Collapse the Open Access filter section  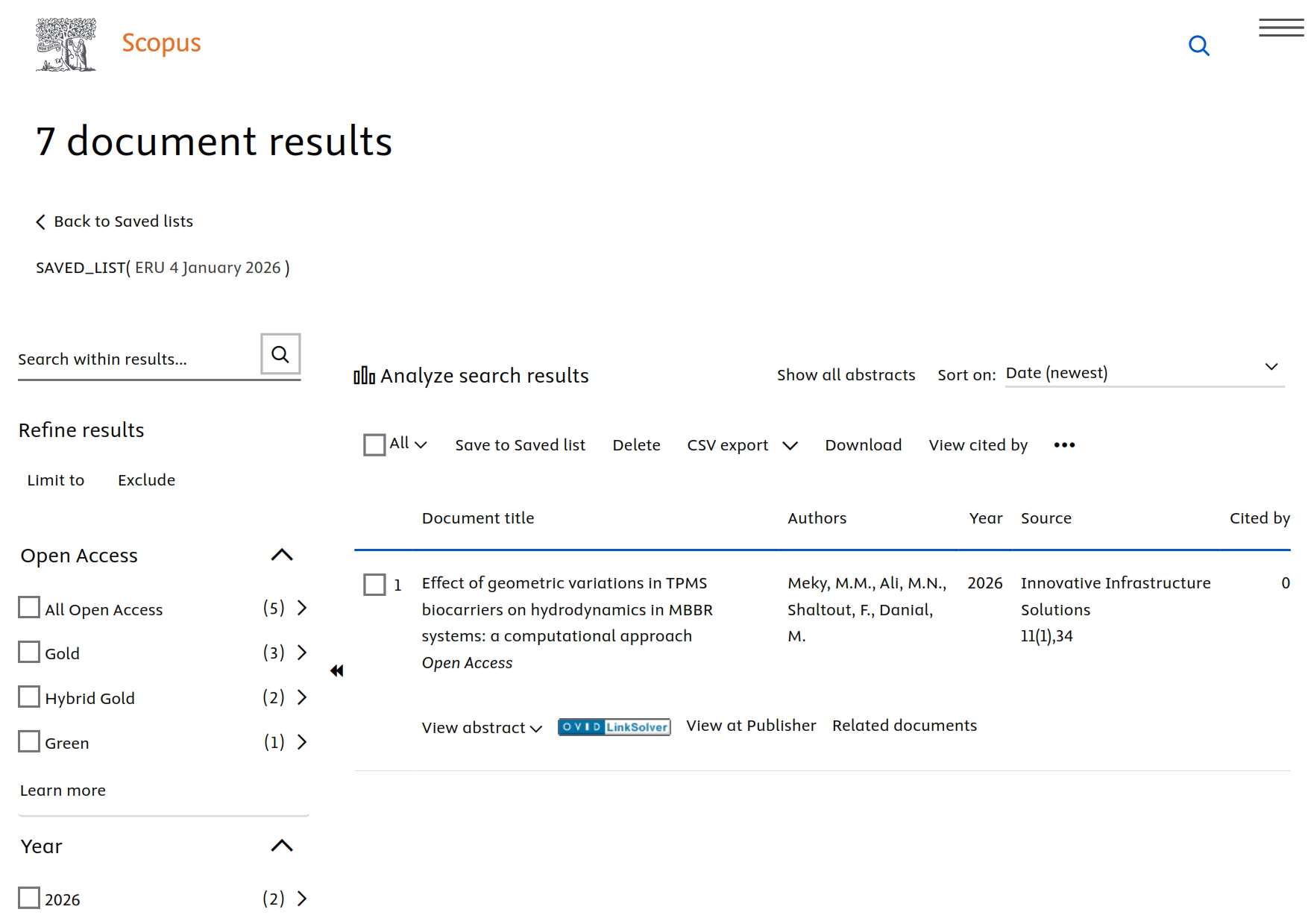(x=282, y=555)
